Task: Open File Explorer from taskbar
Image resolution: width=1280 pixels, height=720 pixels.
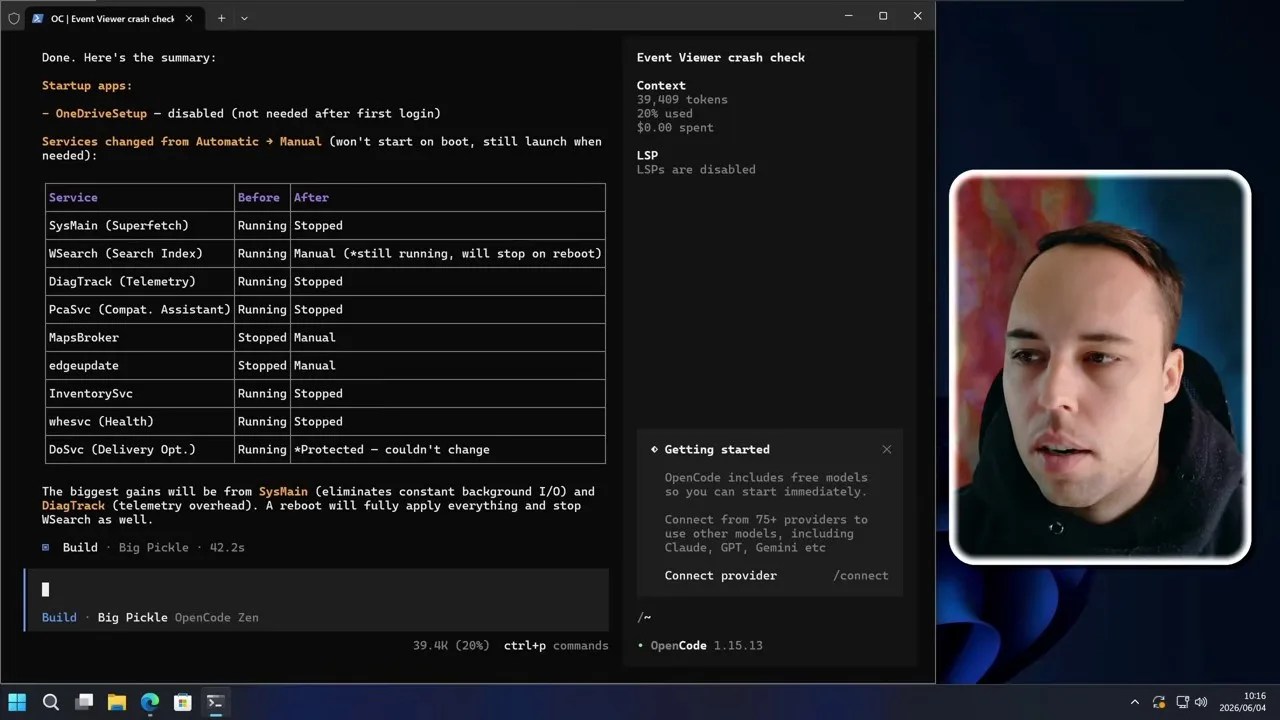Action: [x=117, y=702]
